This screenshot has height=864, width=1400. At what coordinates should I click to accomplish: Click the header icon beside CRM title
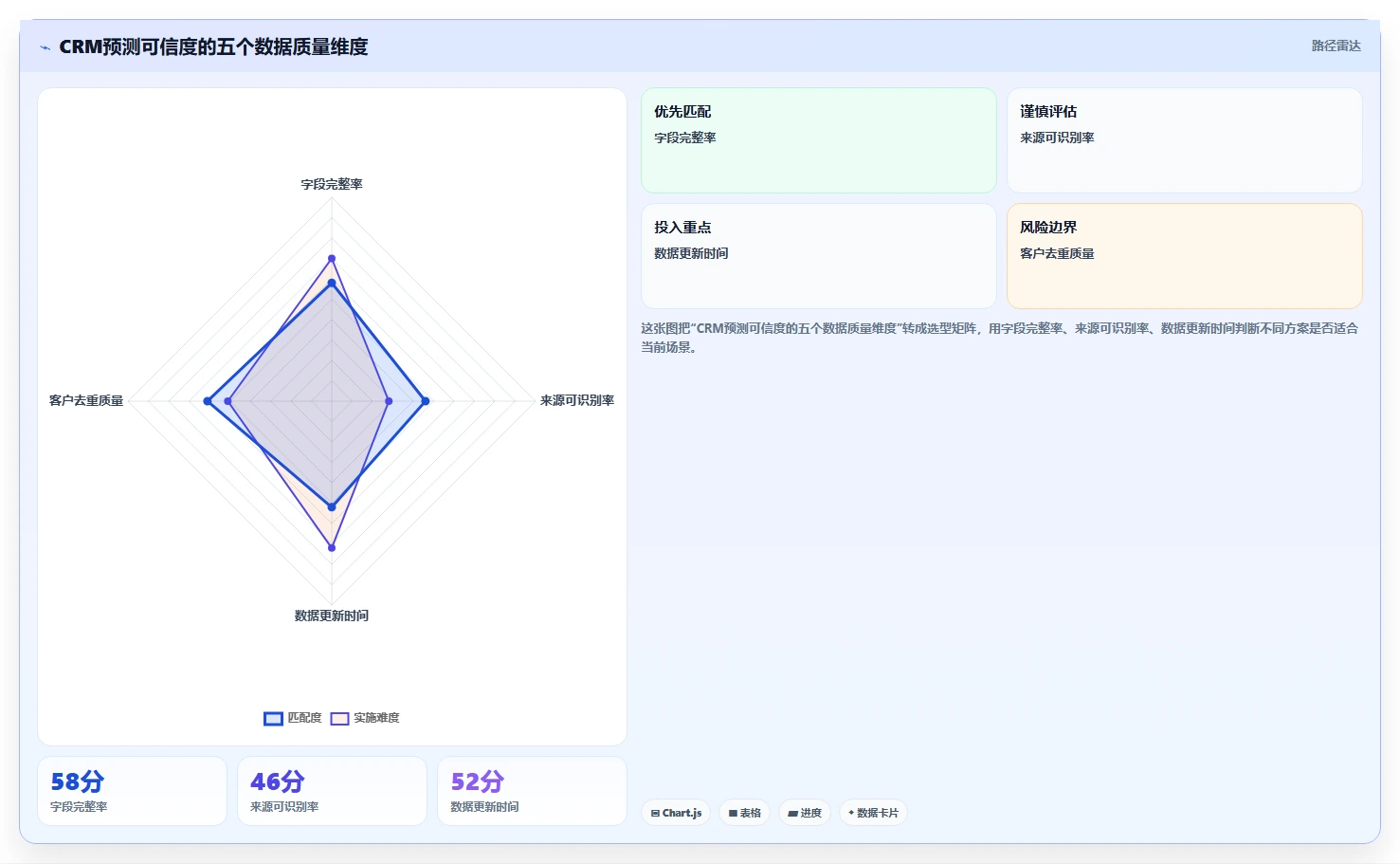coord(45,47)
